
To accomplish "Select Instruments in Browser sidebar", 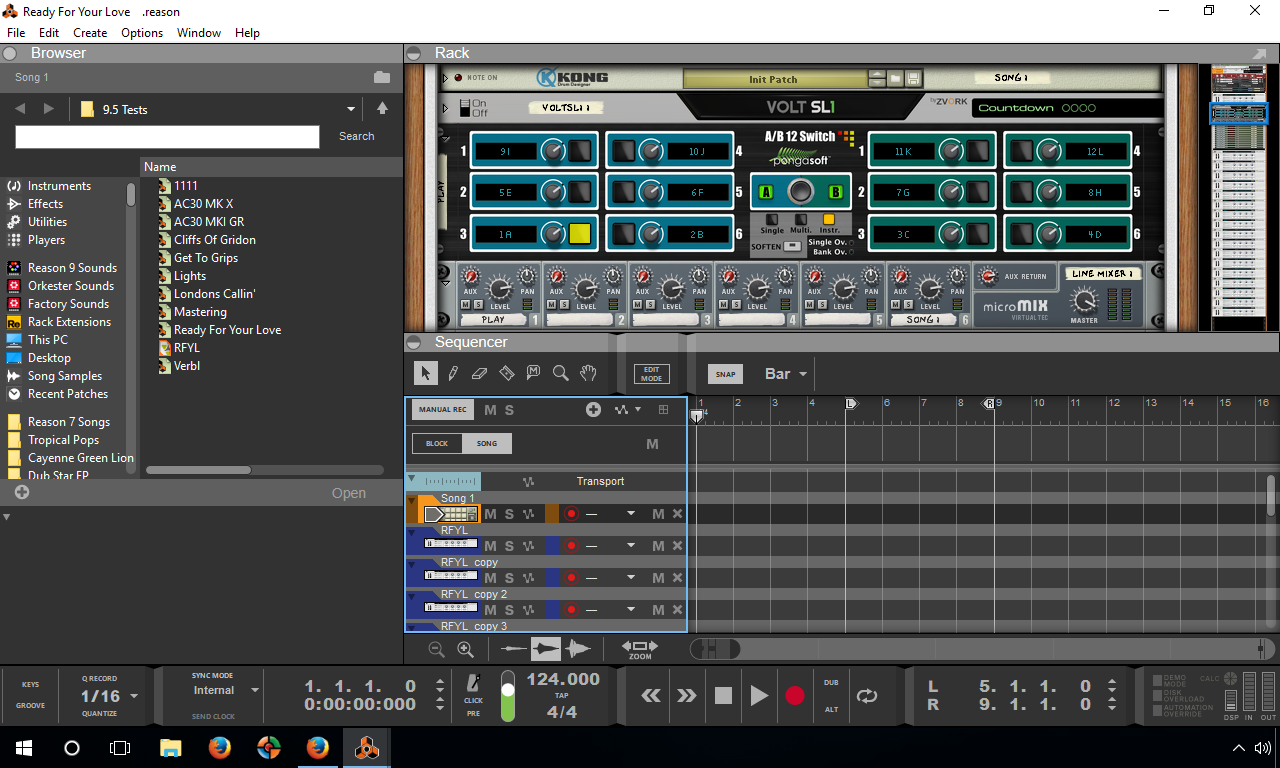I will pos(58,186).
